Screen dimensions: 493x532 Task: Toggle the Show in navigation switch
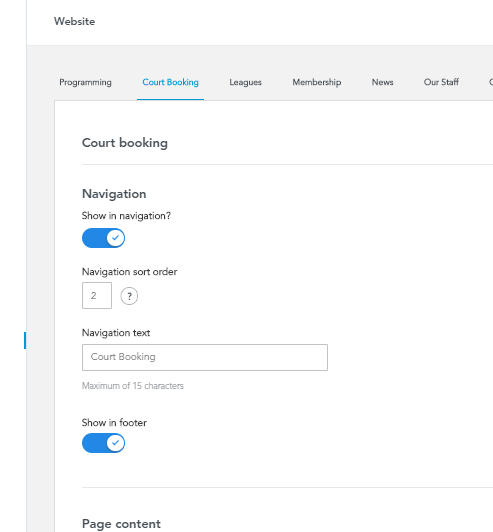(103, 238)
